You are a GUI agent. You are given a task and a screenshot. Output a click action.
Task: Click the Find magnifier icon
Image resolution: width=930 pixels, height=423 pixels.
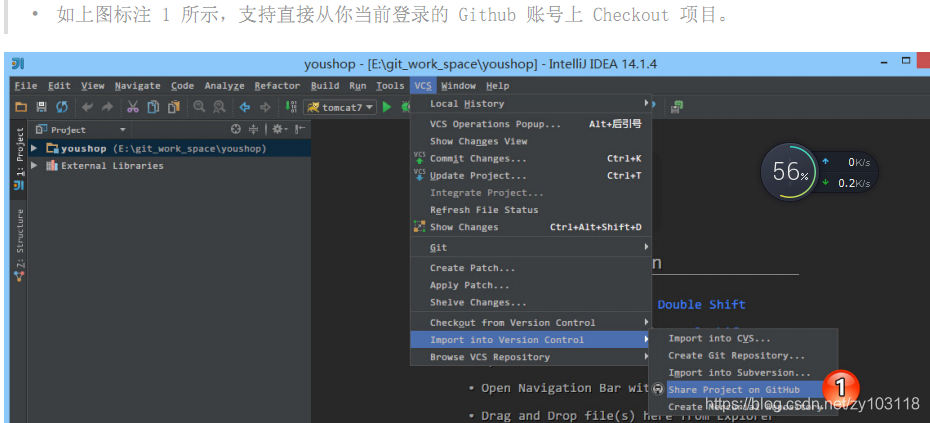[199, 107]
